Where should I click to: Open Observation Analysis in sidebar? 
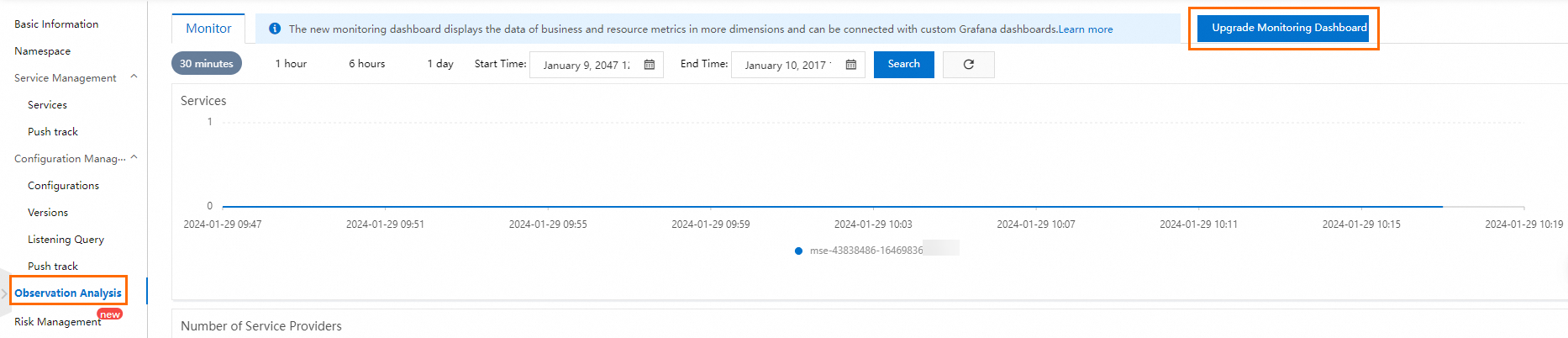click(x=68, y=293)
